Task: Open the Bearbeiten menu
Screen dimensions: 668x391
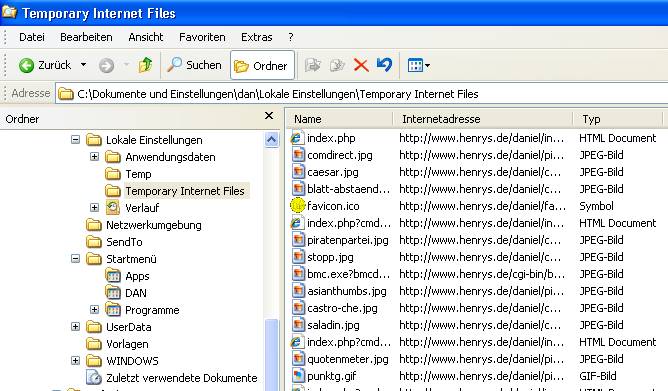Action: (x=86, y=37)
